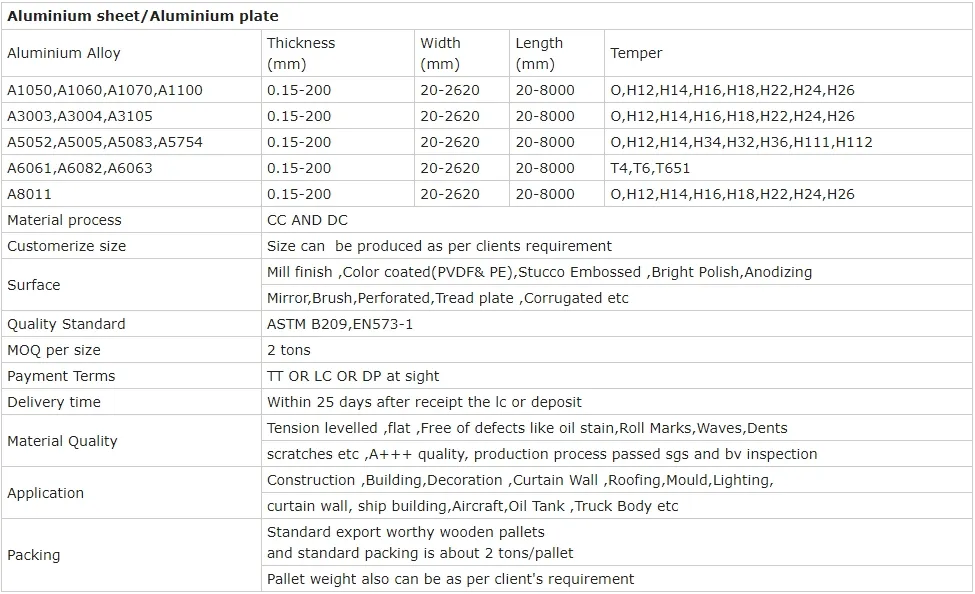
Task: Click the "CC AND DC" material process value
Action: 307,220
